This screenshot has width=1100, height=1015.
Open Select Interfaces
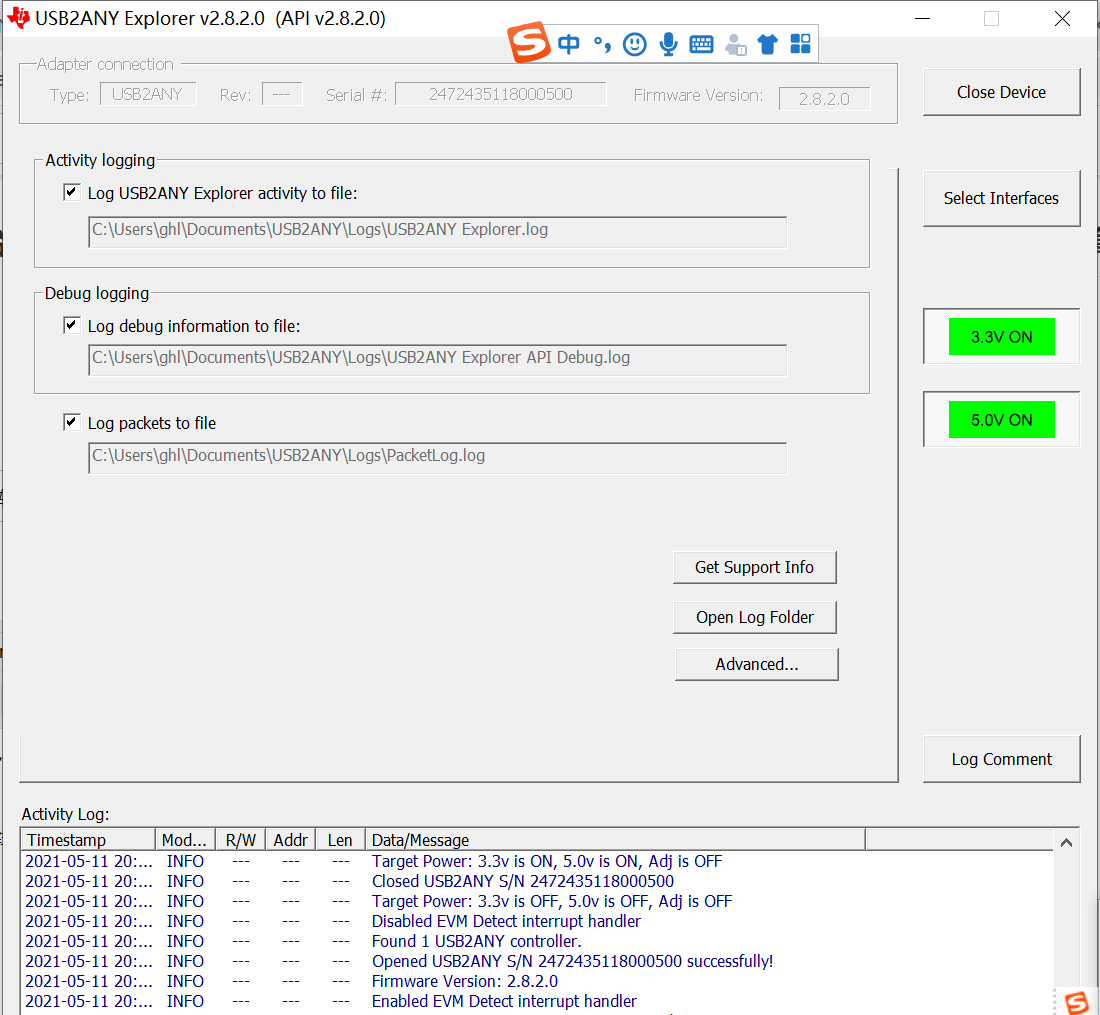click(x=1001, y=199)
